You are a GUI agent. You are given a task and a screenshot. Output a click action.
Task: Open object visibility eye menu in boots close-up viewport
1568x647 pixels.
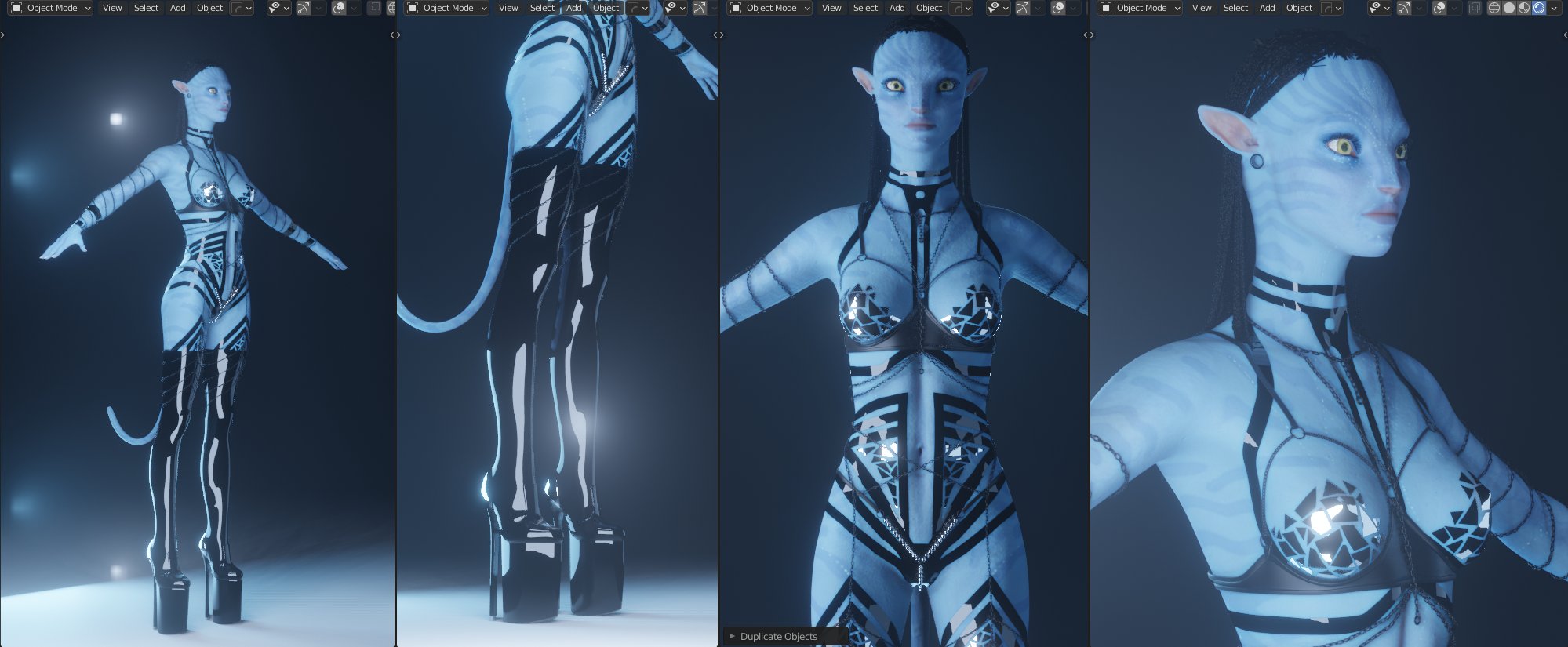click(x=675, y=8)
